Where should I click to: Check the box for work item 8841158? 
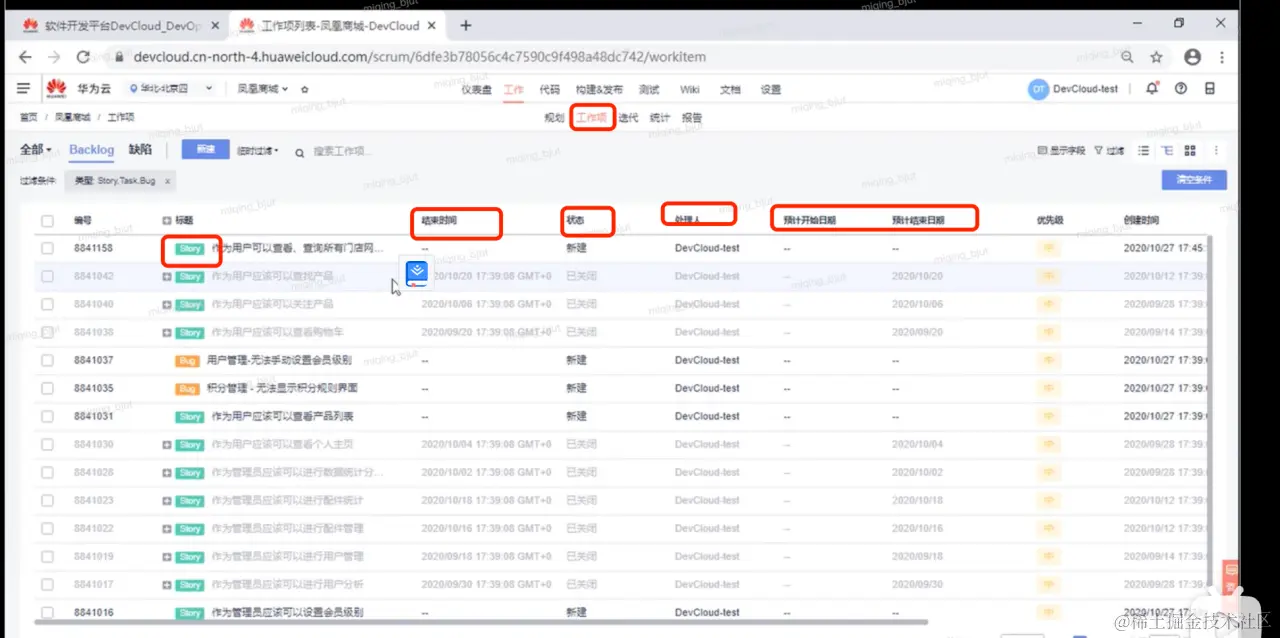pos(47,248)
